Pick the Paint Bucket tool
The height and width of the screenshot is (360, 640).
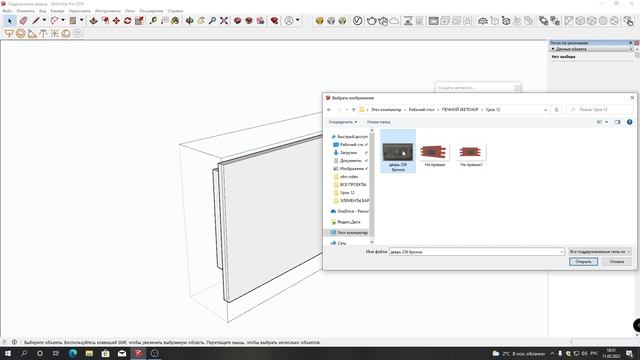click(175, 20)
